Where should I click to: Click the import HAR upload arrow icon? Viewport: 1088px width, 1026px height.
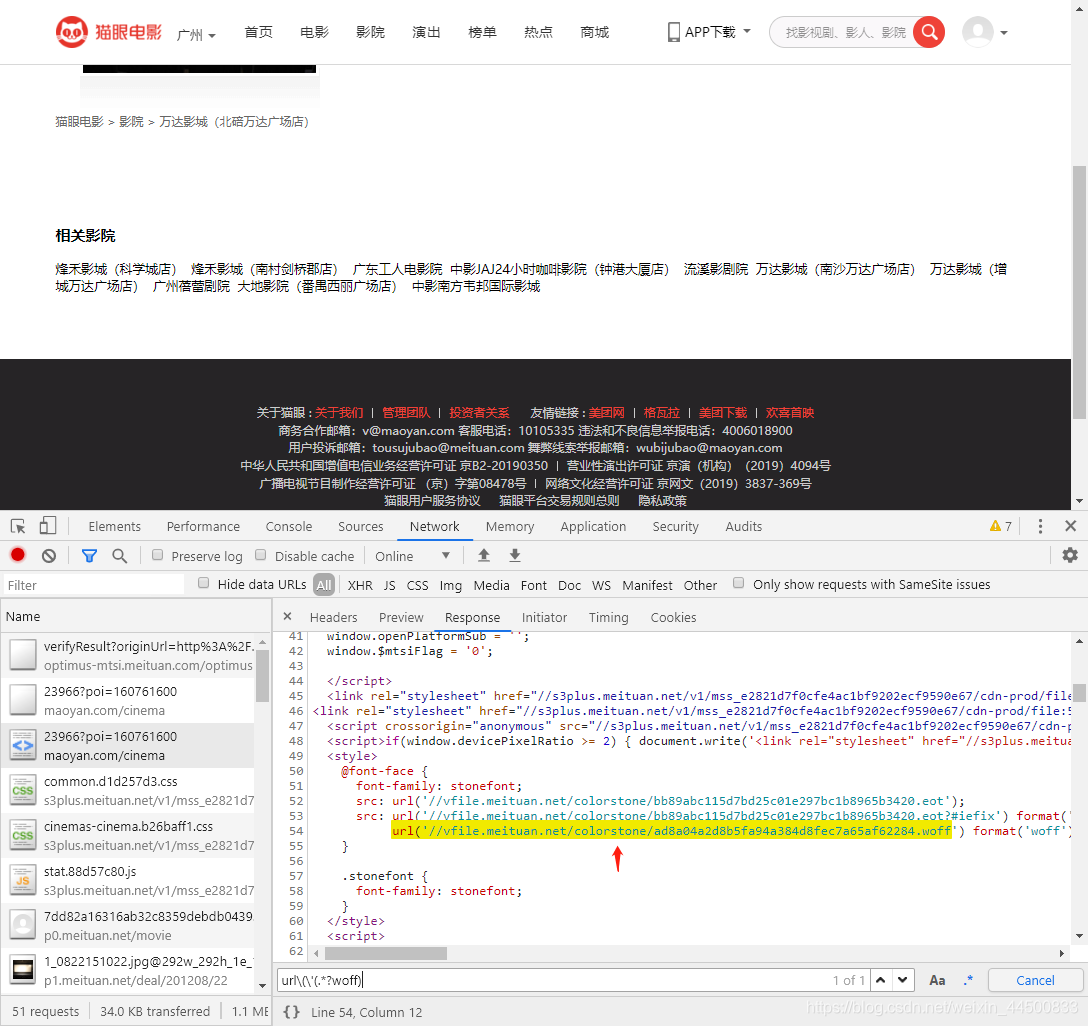point(484,555)
